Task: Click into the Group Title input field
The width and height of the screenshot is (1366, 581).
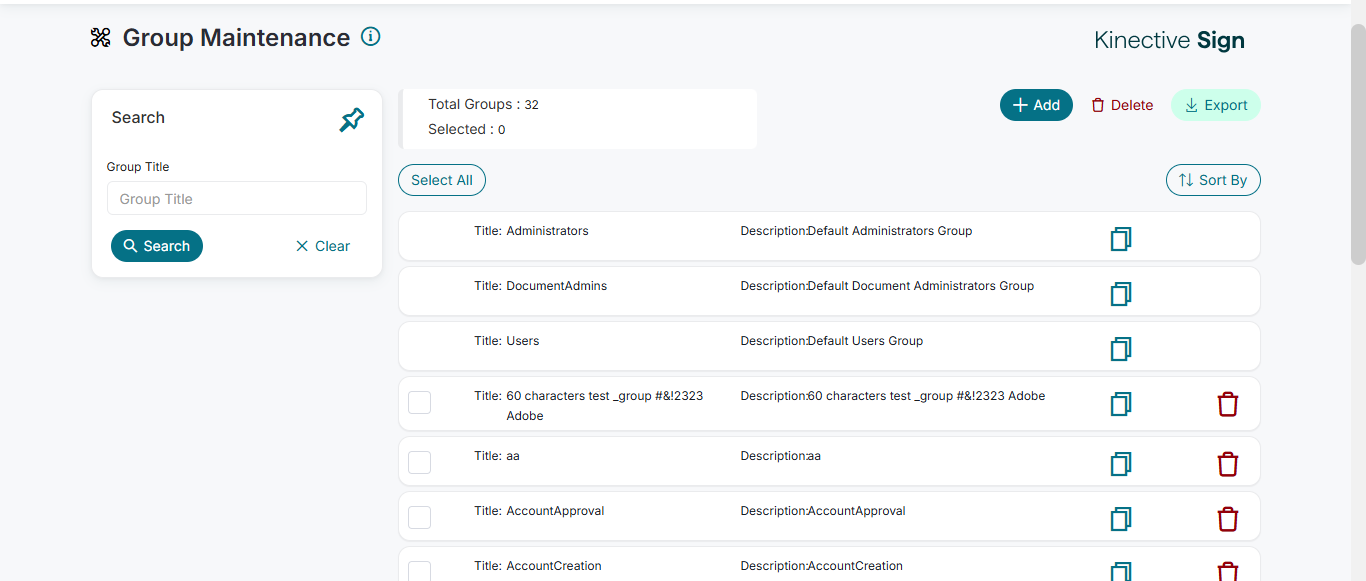Action: (x=237, y=198)
